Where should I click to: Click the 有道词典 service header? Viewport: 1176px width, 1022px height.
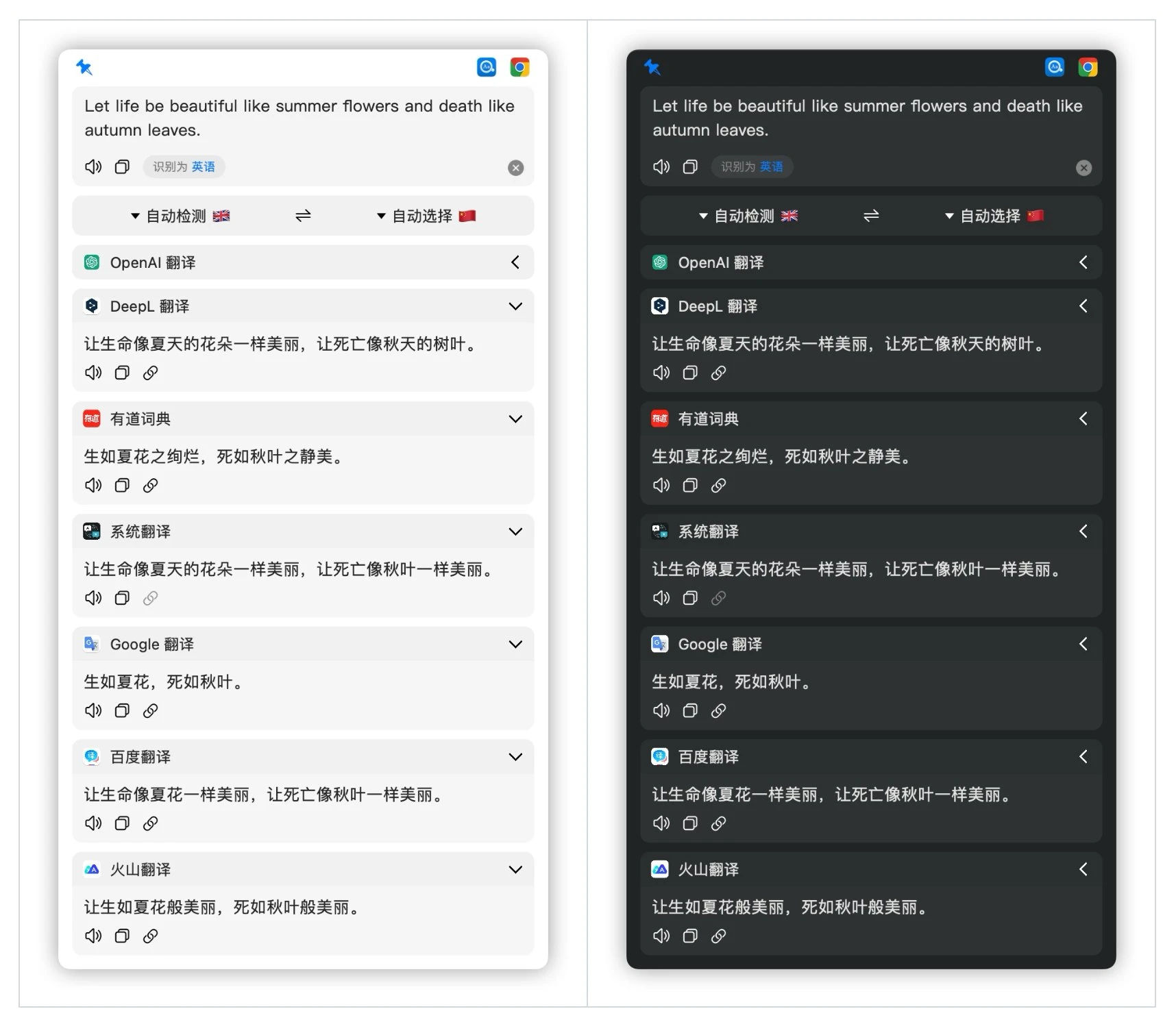point(140,419)
